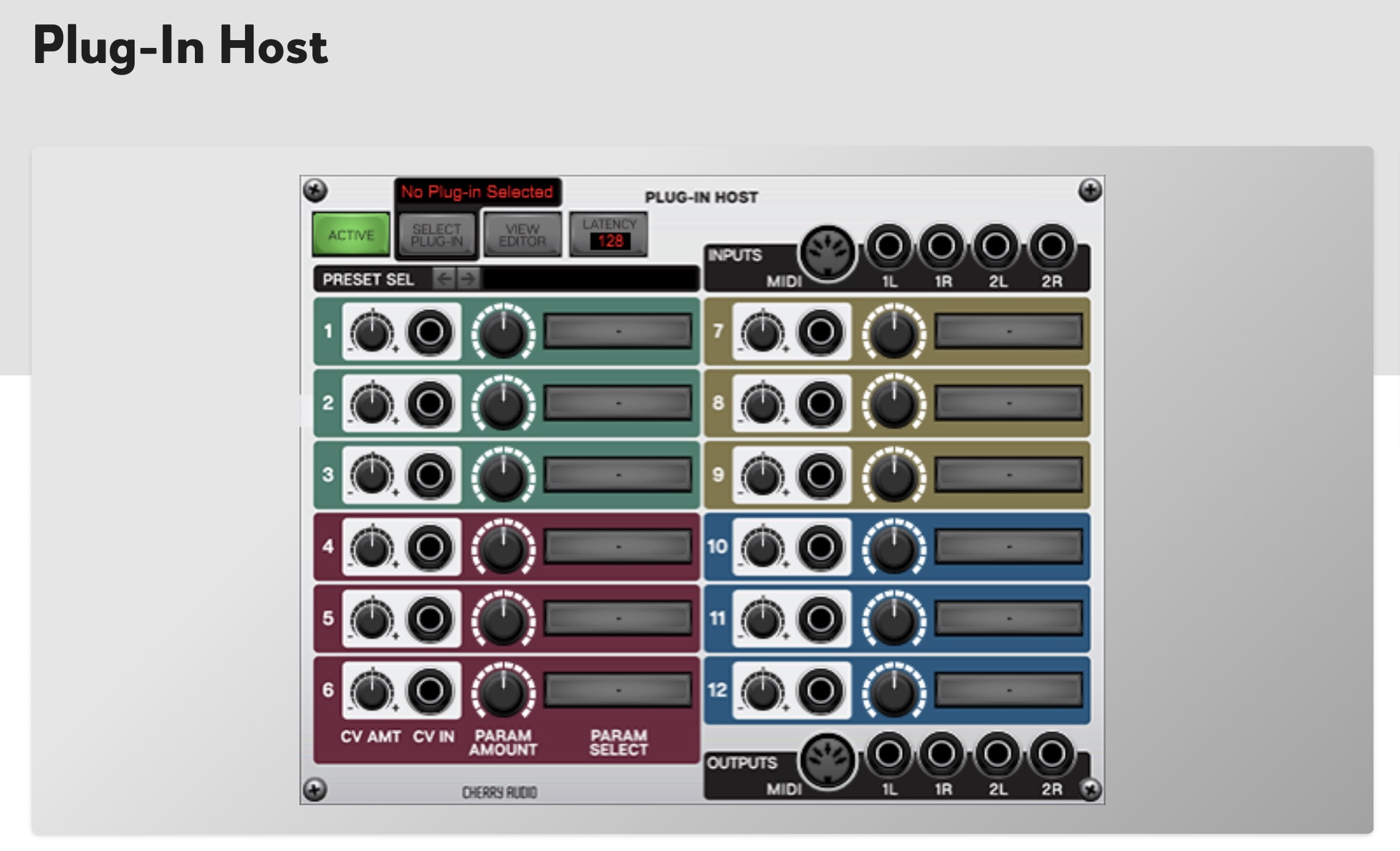
Task: Click the SELECT PLUG-IN button
Action: pyautogui.click(x=436, y=234)
